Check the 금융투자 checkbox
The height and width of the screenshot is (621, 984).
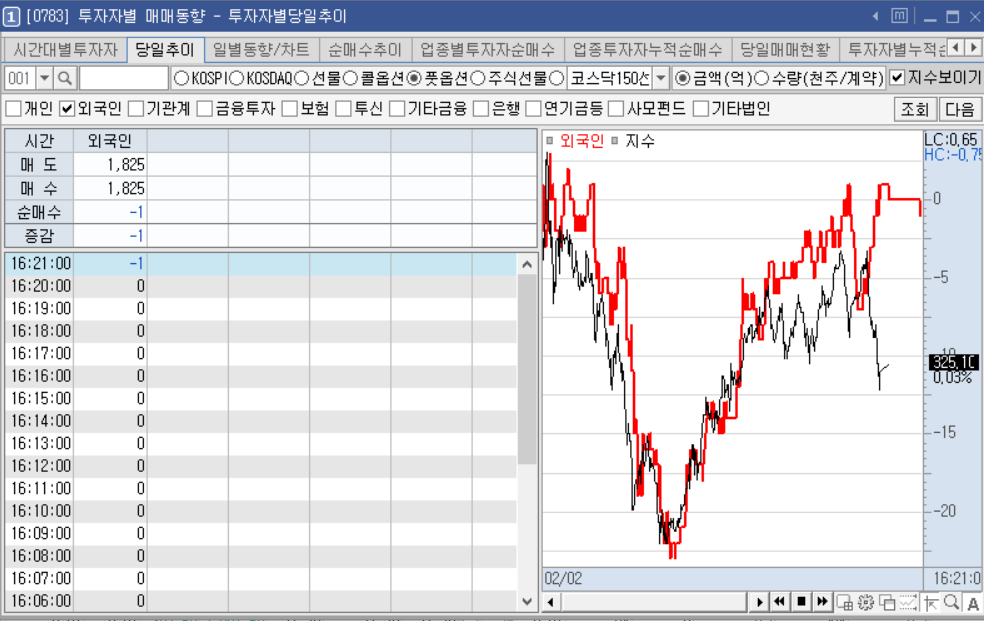click(x=205, y=109)
